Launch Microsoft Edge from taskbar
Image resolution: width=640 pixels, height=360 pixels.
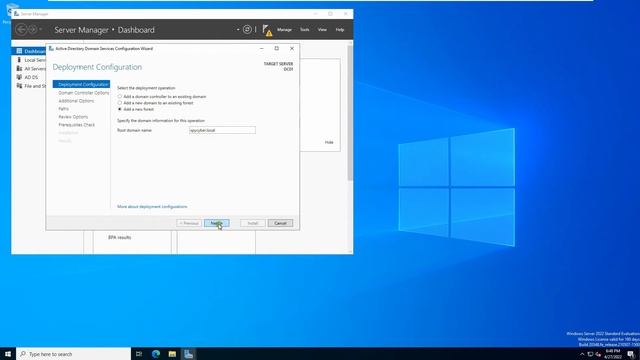click(x=156, y=354)
